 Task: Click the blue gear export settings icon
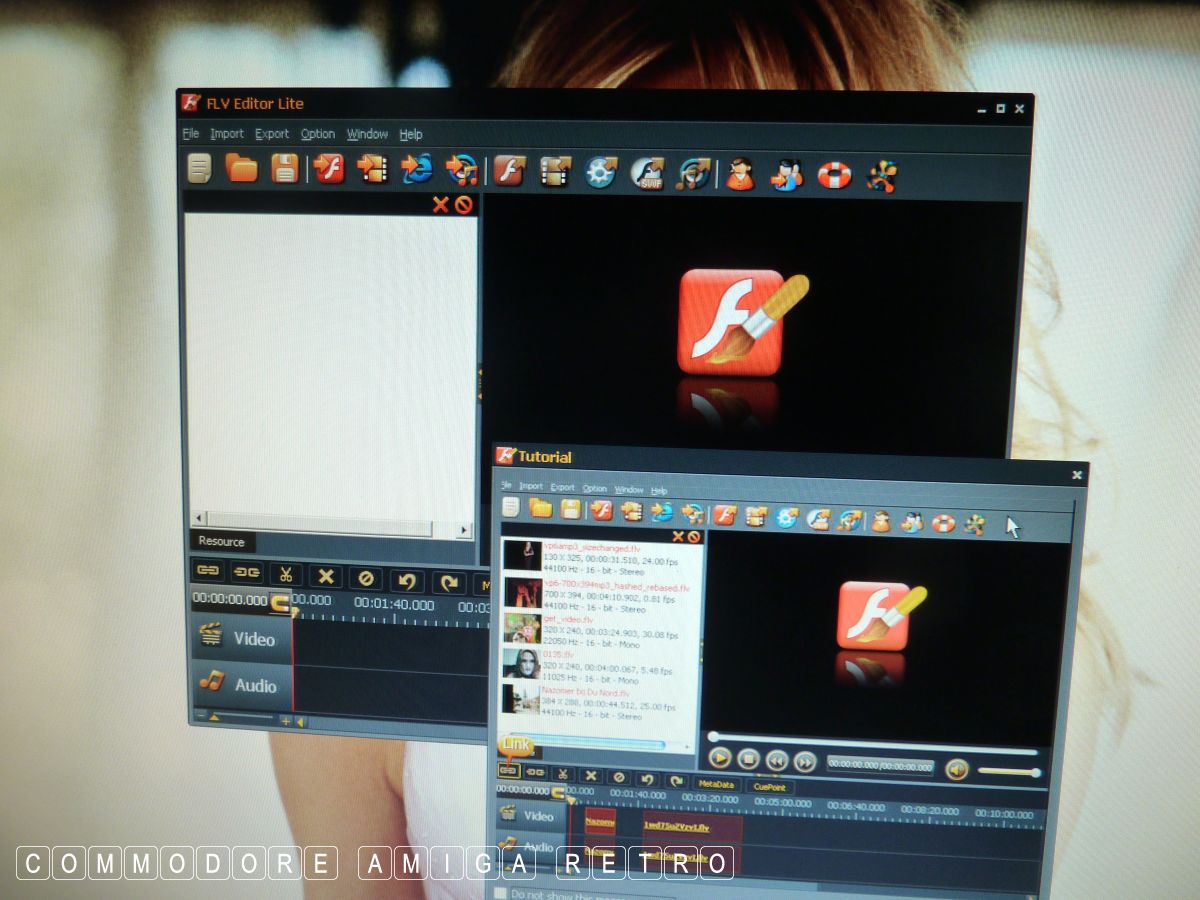coord(600,172)
